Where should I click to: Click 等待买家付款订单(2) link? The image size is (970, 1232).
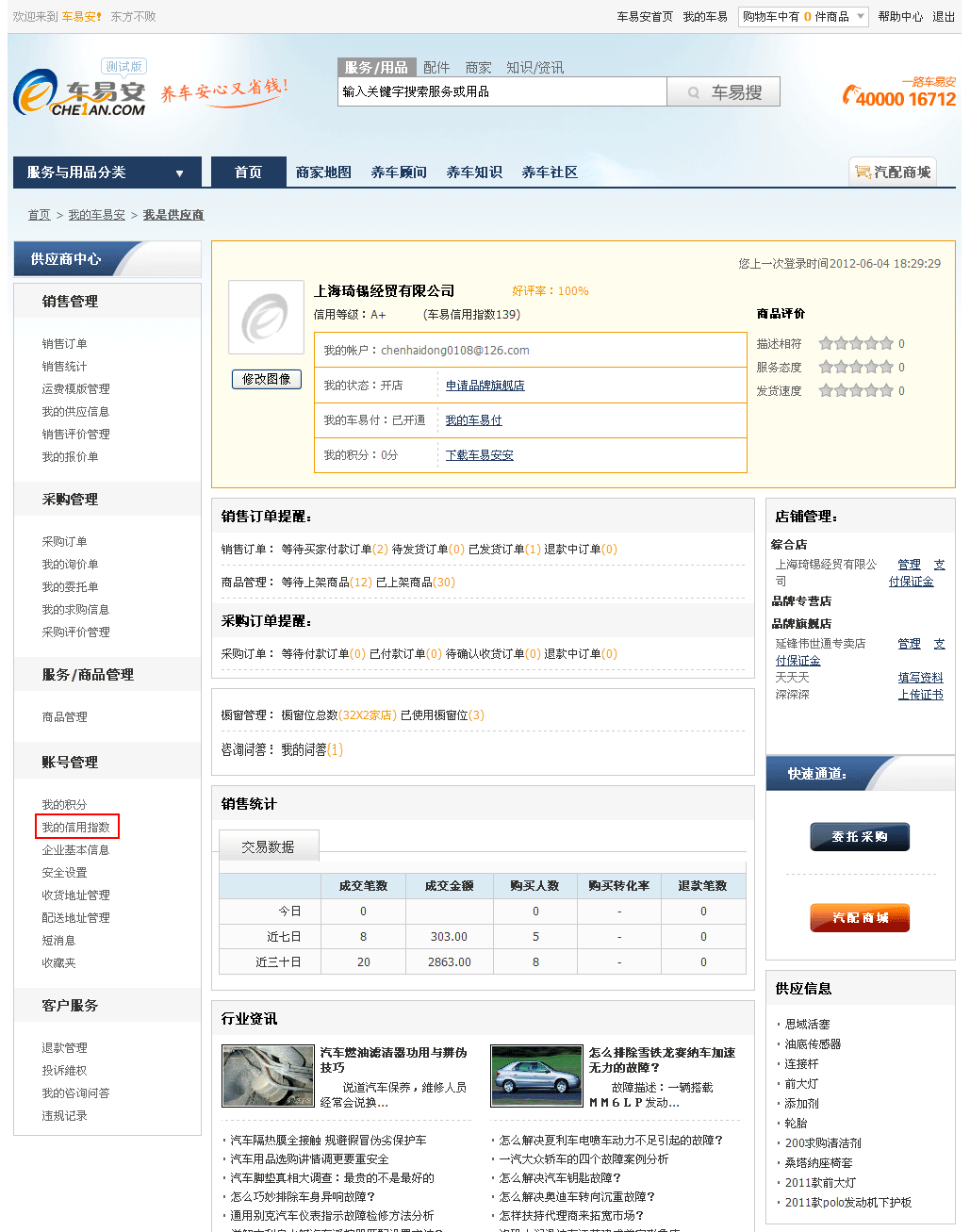click(335, 550)
